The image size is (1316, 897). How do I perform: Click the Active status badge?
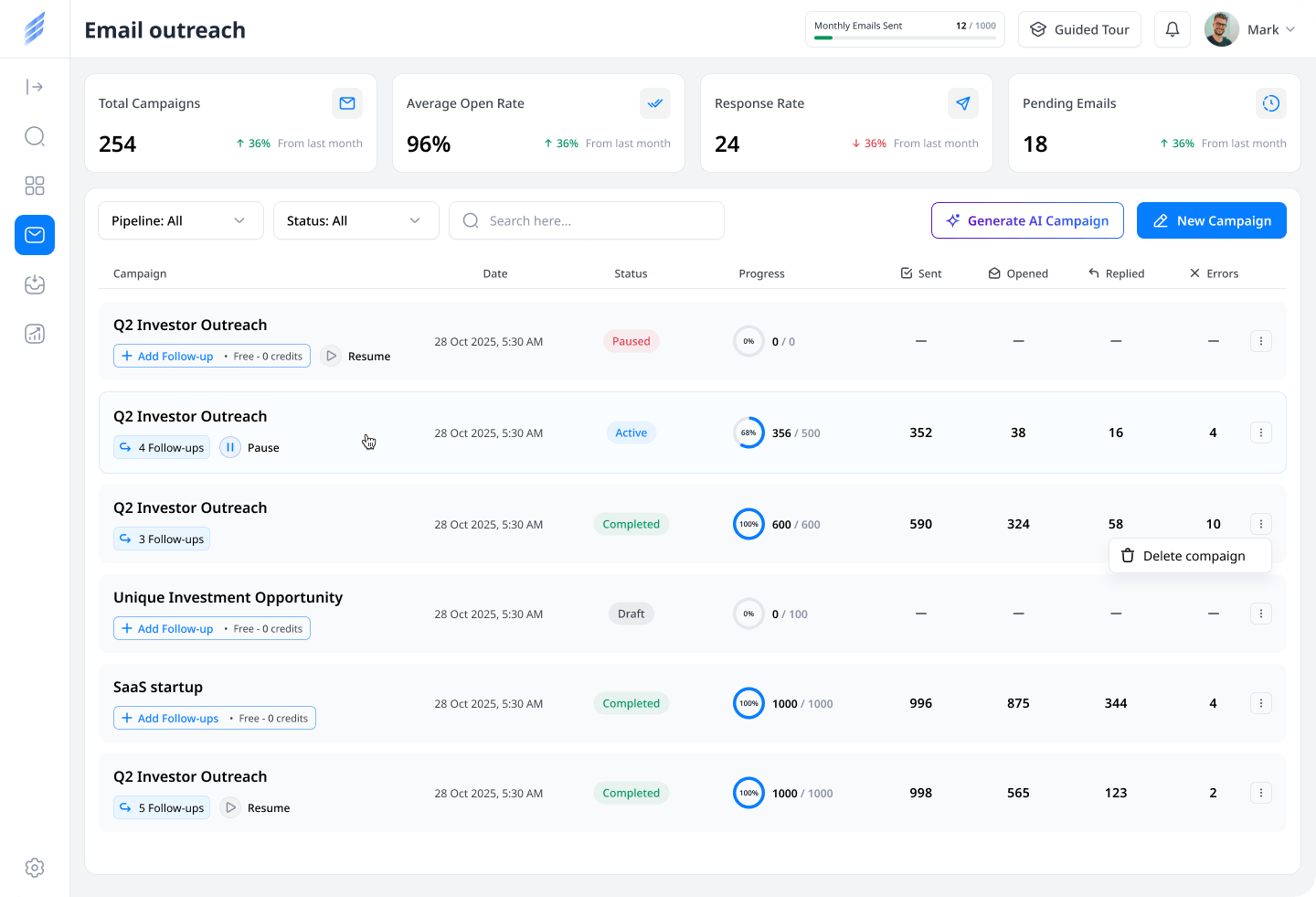pyautogui.click(x=631, y=432)
